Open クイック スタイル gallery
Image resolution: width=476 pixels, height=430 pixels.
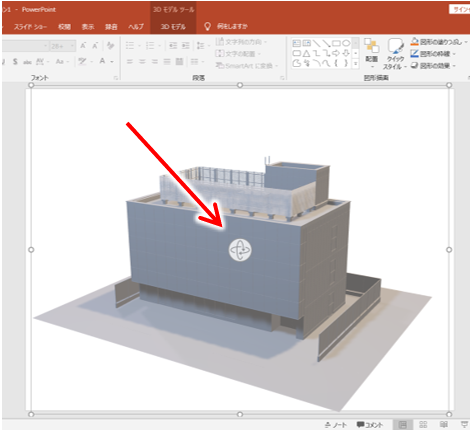click(395, 54)
